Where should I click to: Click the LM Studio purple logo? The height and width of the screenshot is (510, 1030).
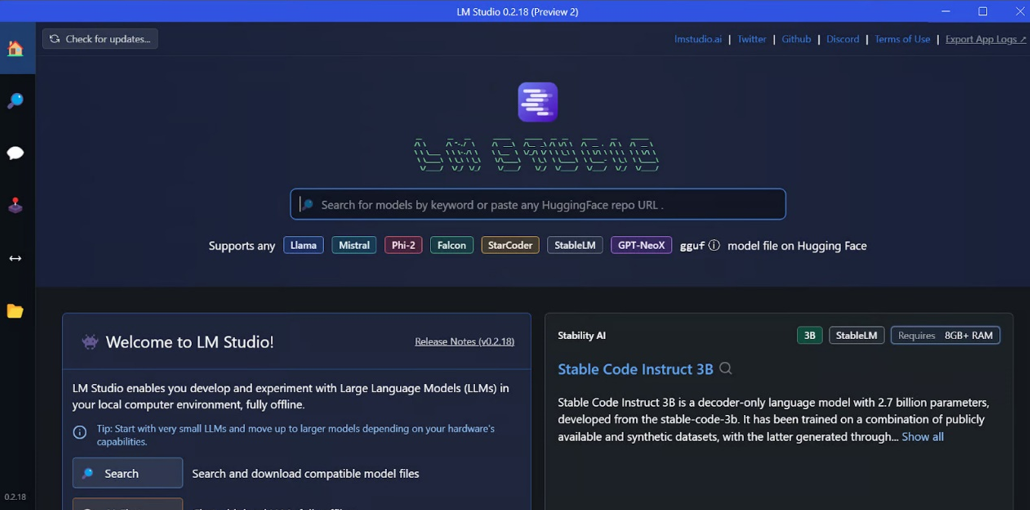tap(537, 102)
